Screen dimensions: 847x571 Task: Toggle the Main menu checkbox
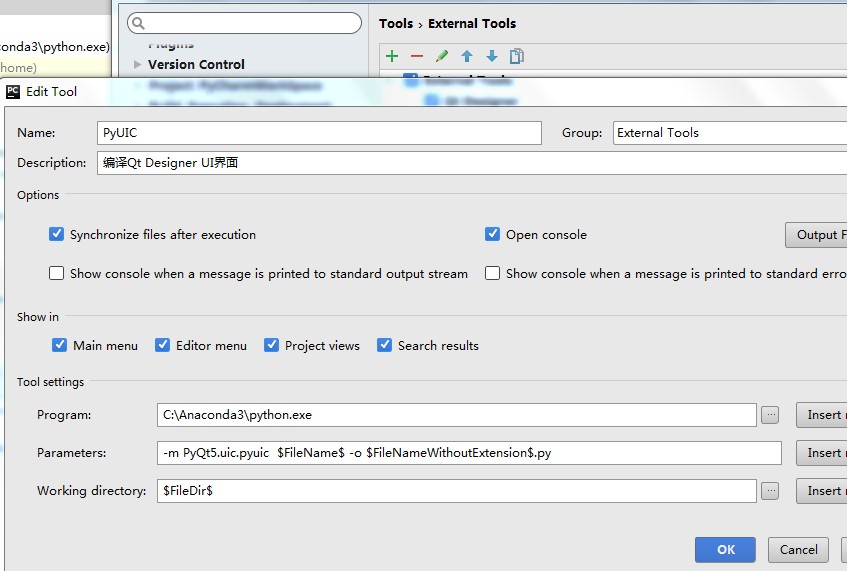pos(59,345)
